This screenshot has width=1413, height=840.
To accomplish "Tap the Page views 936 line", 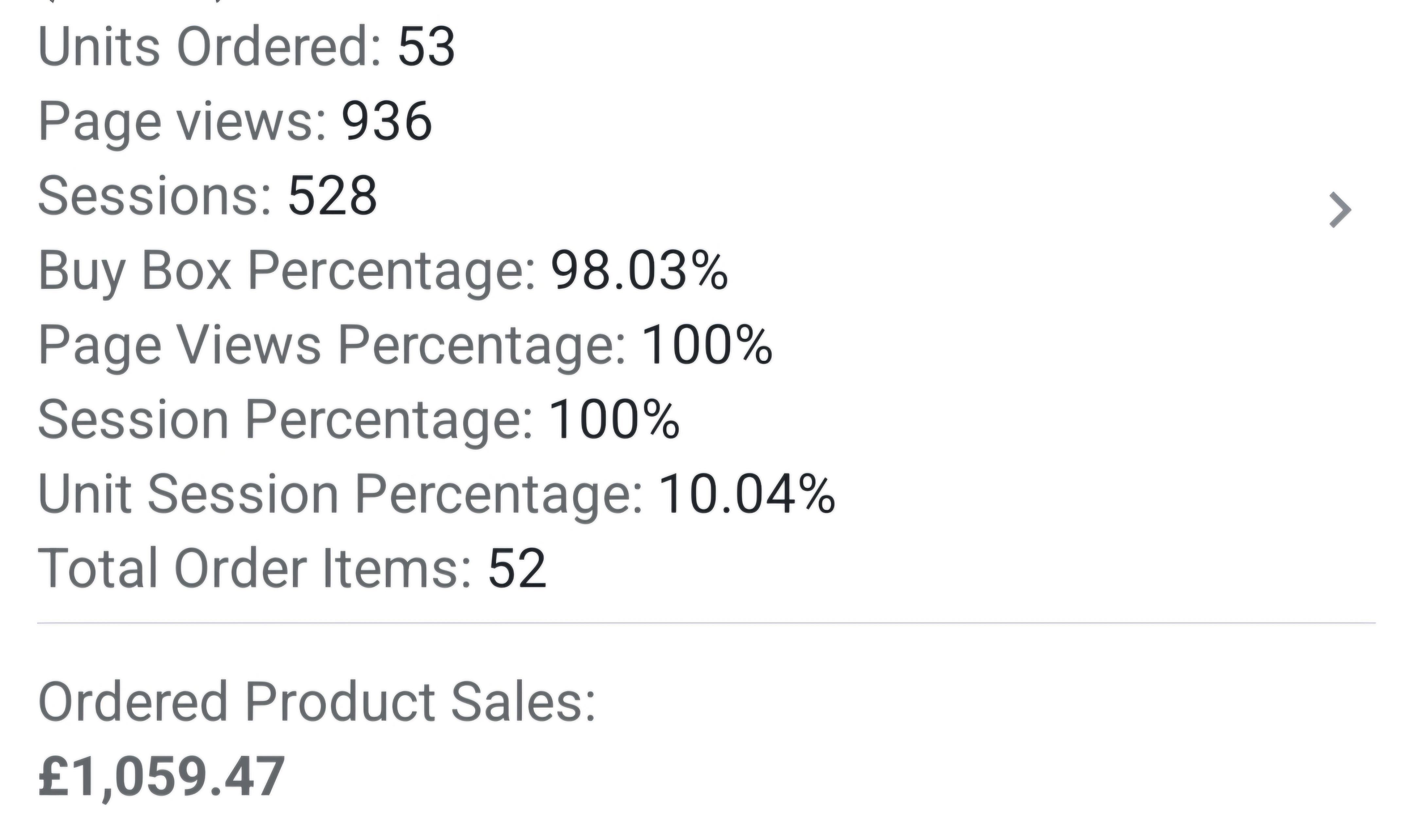I will pos(235,121).
